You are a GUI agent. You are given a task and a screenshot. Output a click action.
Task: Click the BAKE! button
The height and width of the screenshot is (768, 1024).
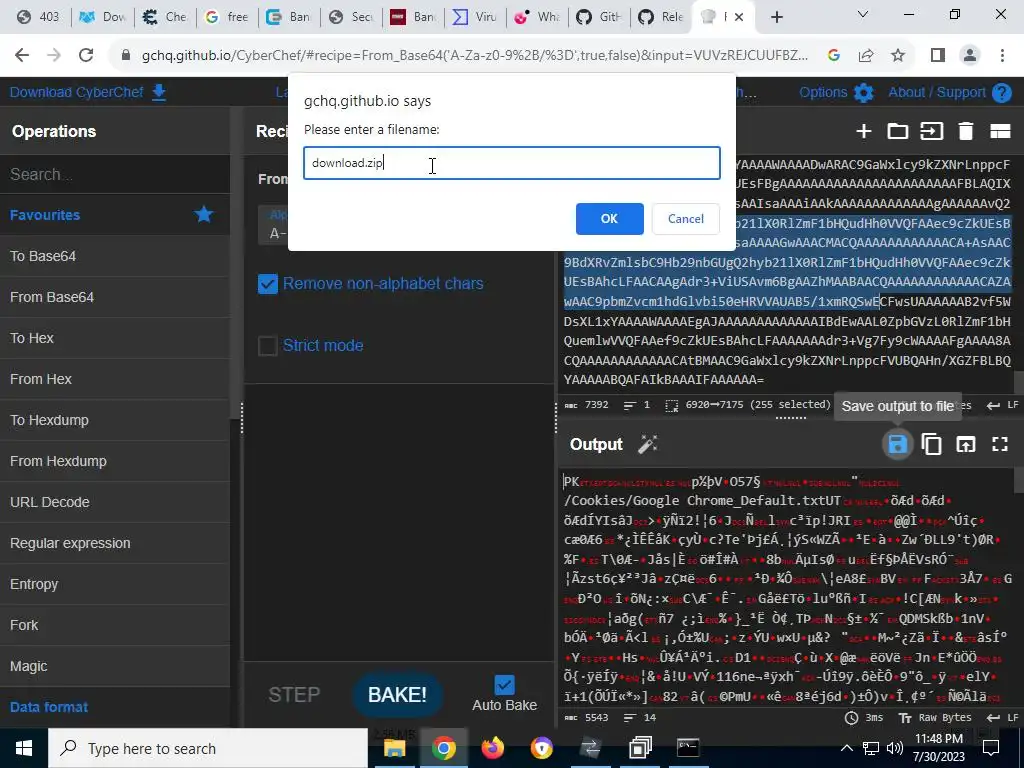click(397, 695)
